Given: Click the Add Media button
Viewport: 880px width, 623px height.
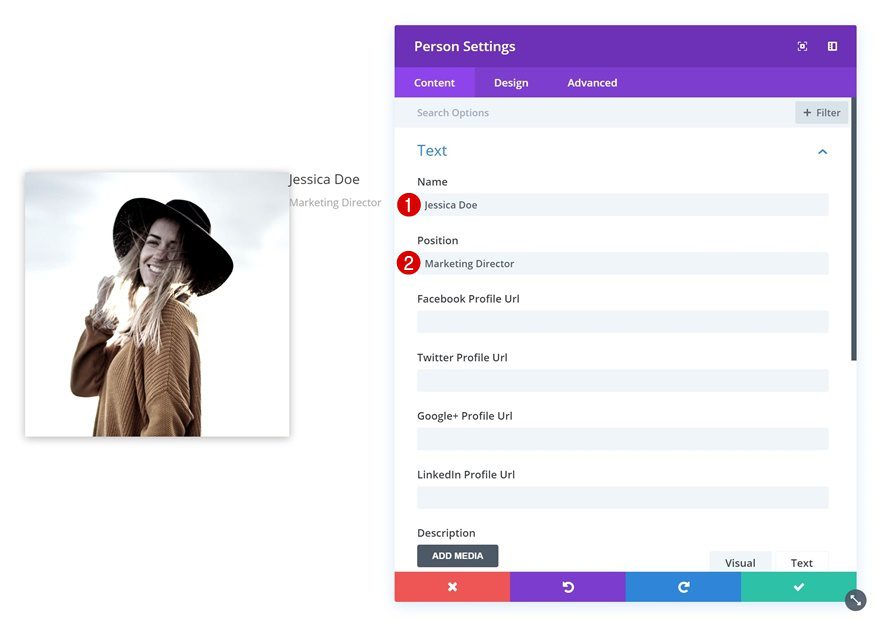Looking at the screenshot, I should 457,555.
